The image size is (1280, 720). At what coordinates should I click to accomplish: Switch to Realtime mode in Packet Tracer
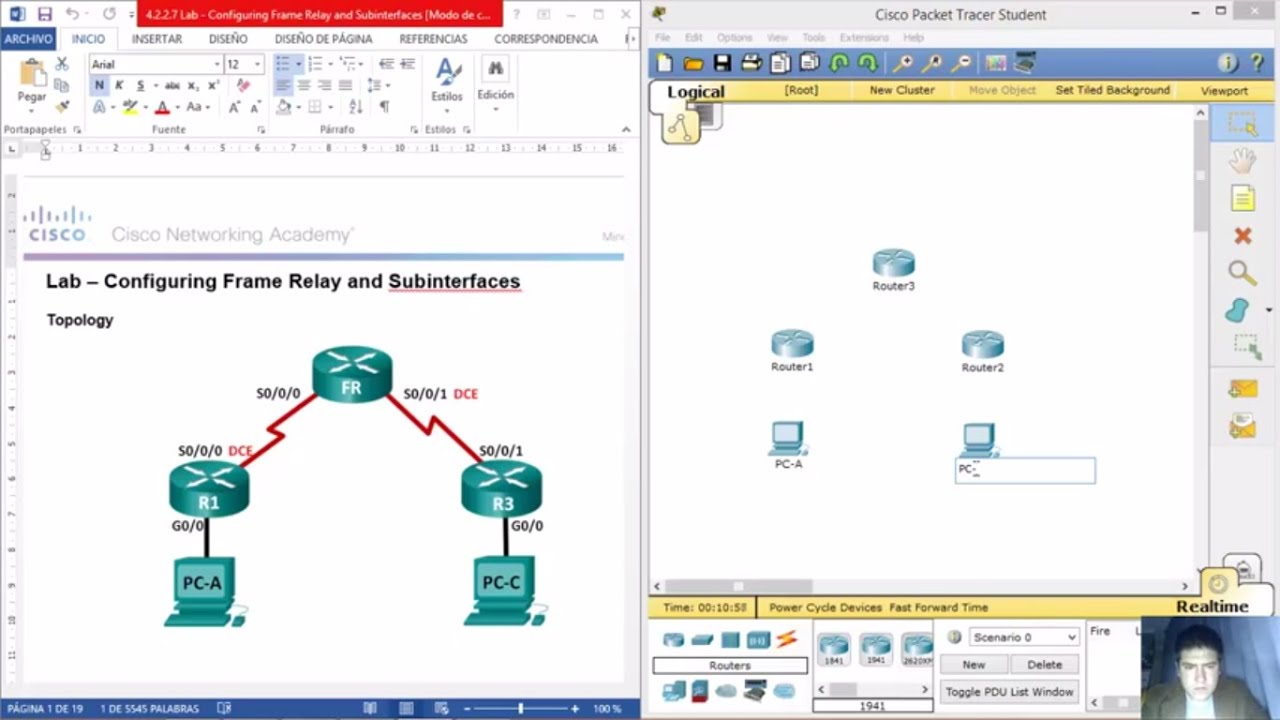click(1212, 607)
